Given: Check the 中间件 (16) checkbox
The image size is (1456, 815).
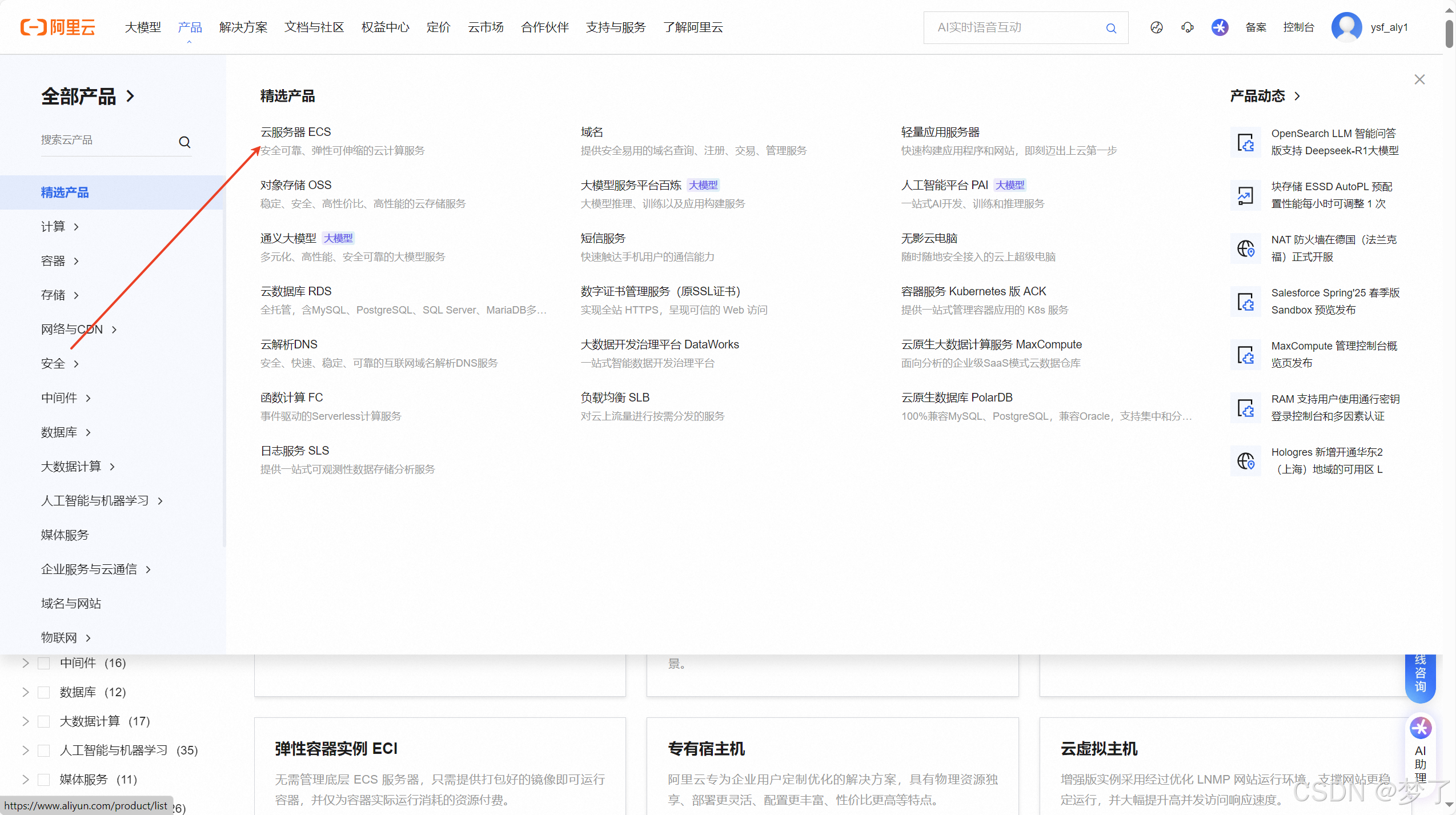Looking at the screenshot, I should 44,663.
